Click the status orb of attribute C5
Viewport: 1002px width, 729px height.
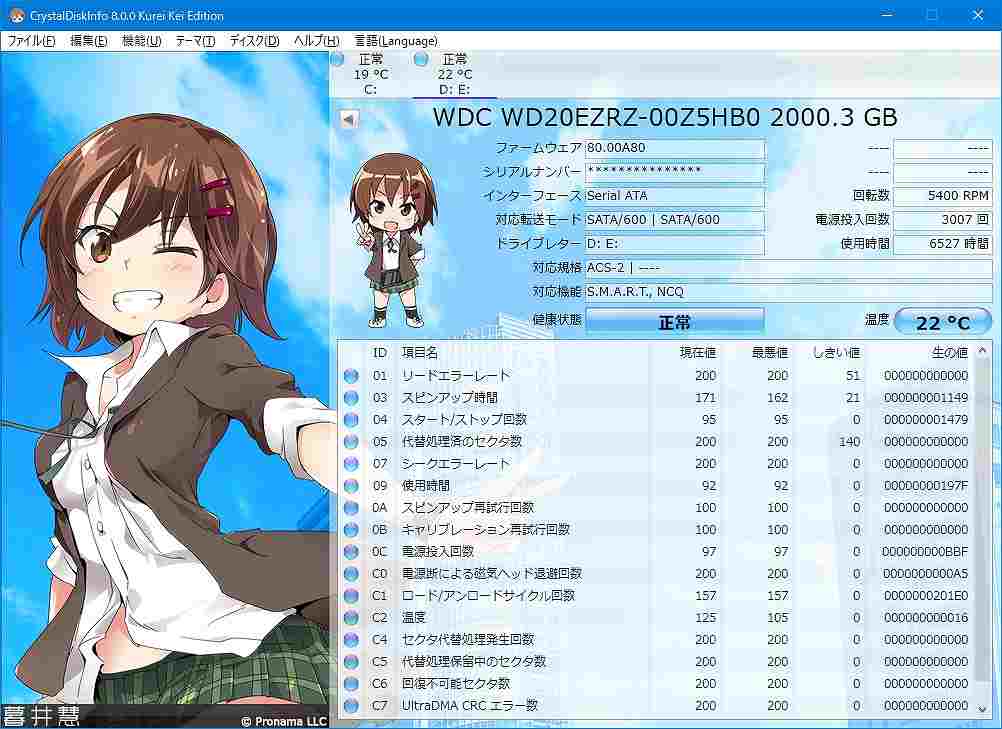351,662
